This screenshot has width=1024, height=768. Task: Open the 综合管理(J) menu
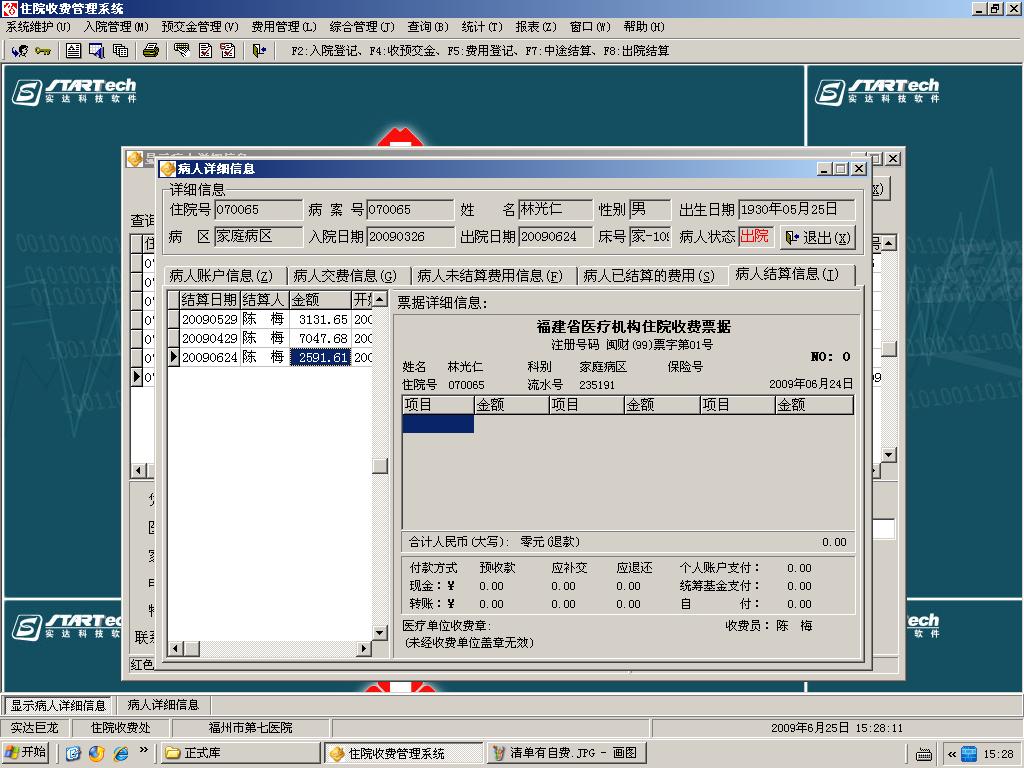click(x=362, y=27)
